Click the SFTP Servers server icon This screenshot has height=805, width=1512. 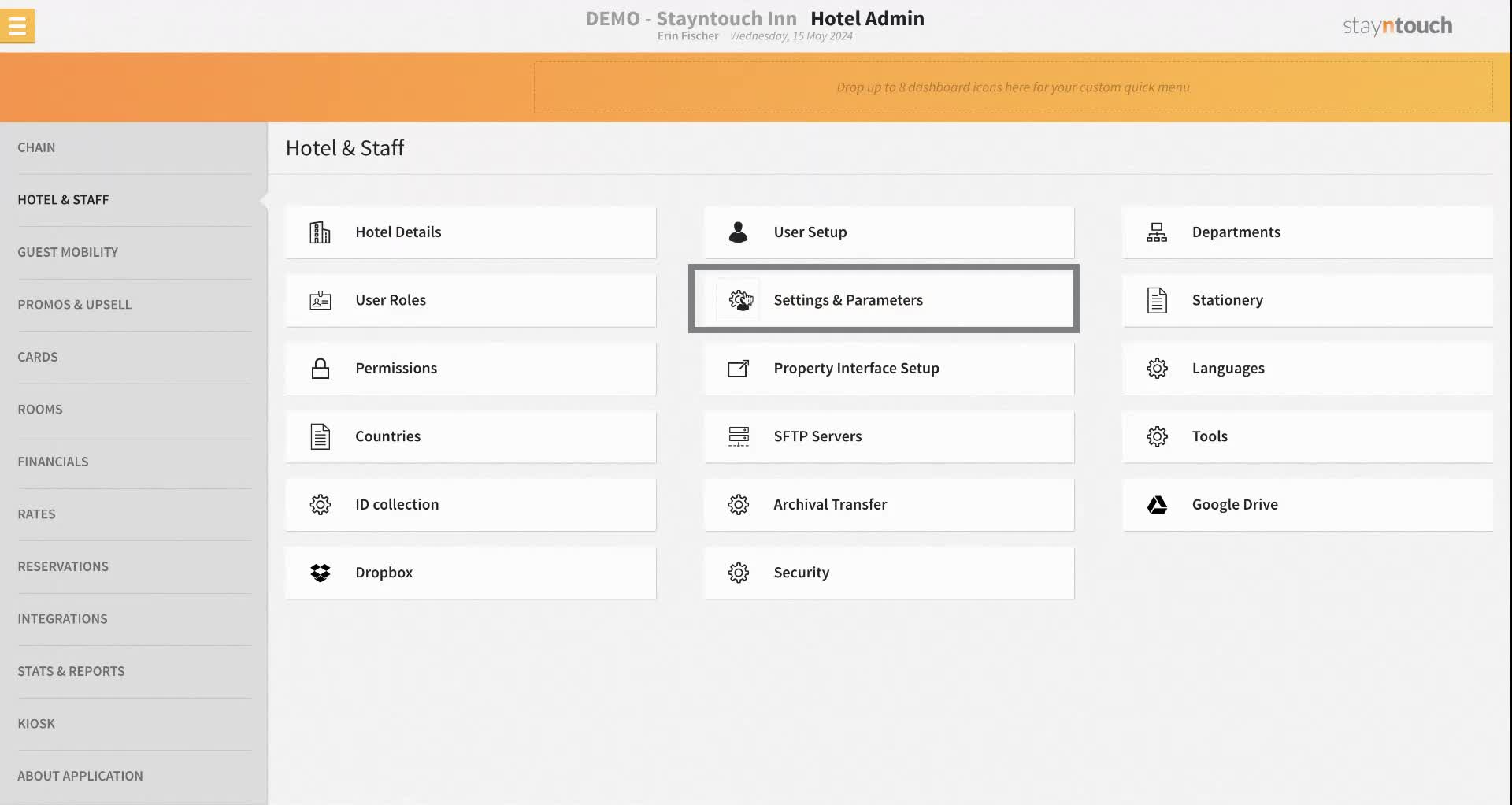[739, 436]
